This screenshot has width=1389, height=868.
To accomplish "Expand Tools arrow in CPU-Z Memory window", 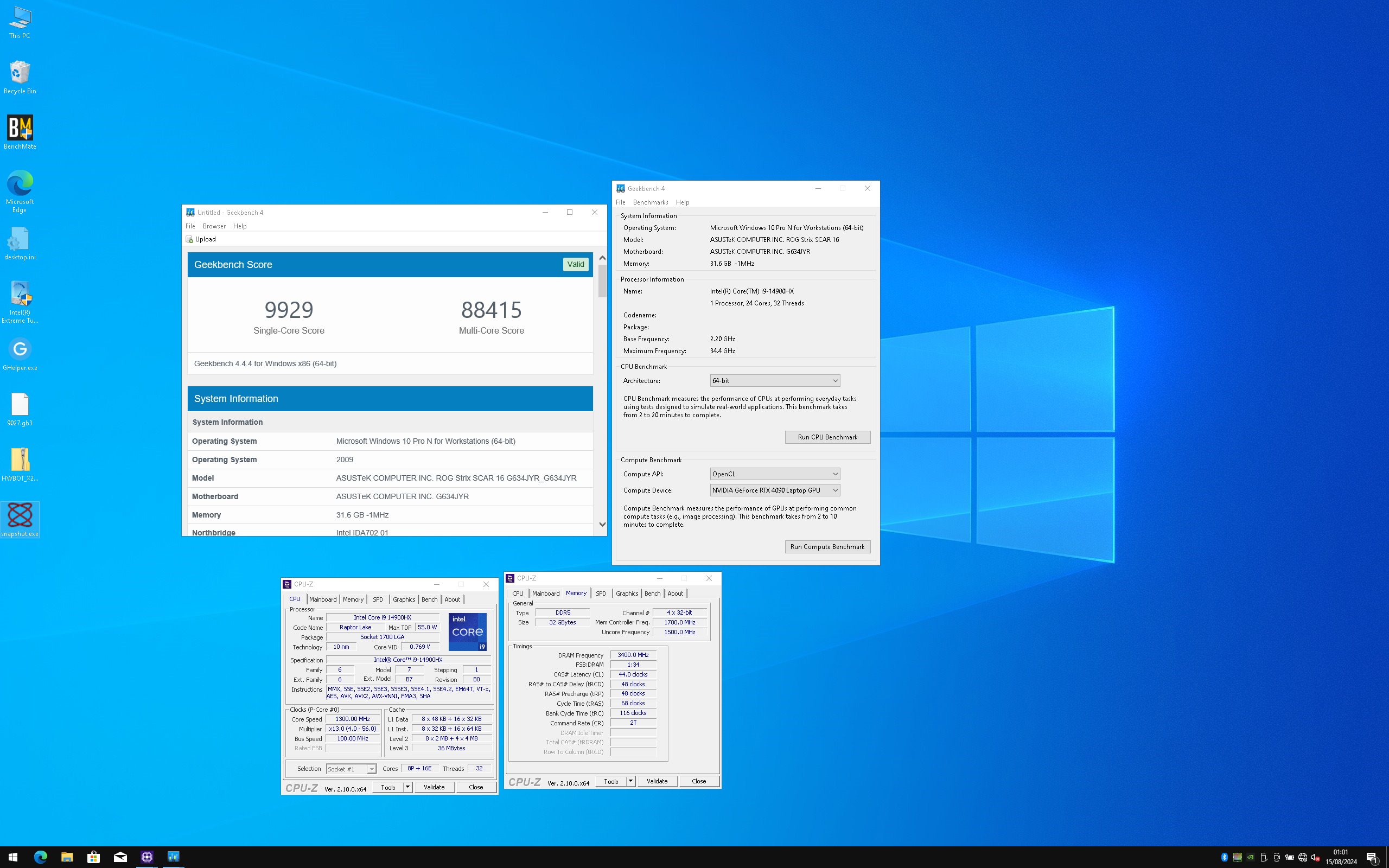I will pyautogui.click(x=630, y=781).
